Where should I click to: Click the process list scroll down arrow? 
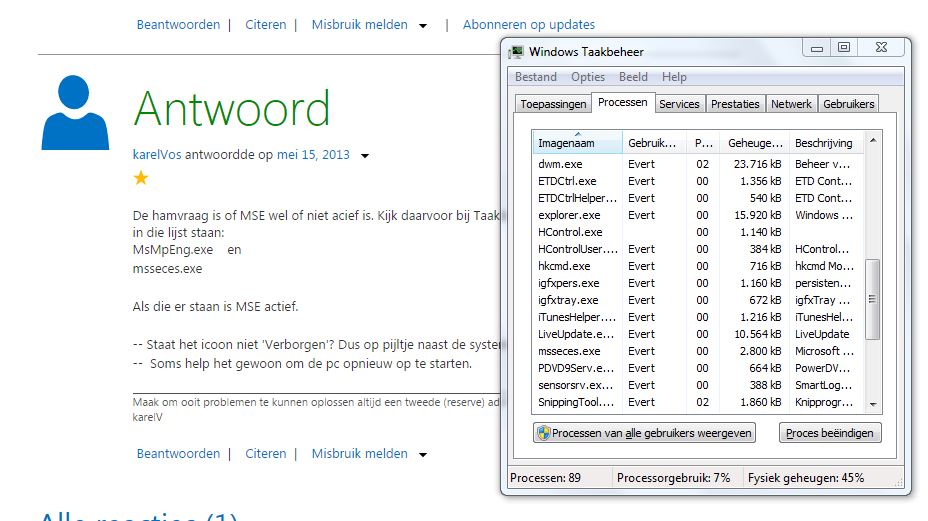pyautogui.click(x=873, y=404)
